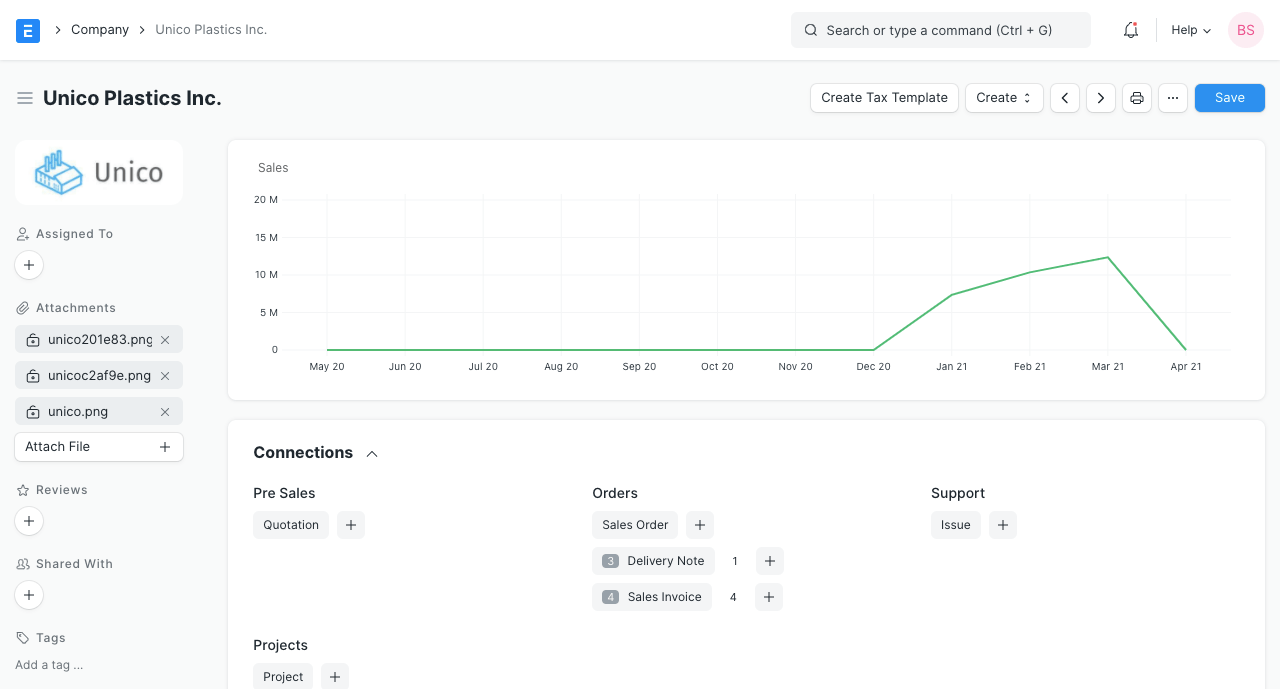Image resolution: width=1280 pixels, height=689 pixels.
Task: Add new Sales Invoice plus icon
Action: pyautogui.click(x=768, y=597)
